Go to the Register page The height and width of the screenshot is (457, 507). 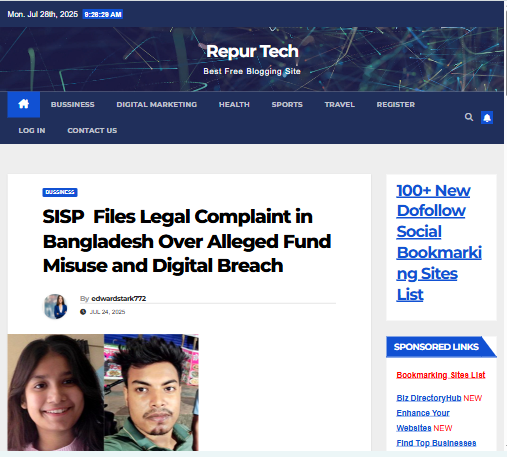coord(396,105)
